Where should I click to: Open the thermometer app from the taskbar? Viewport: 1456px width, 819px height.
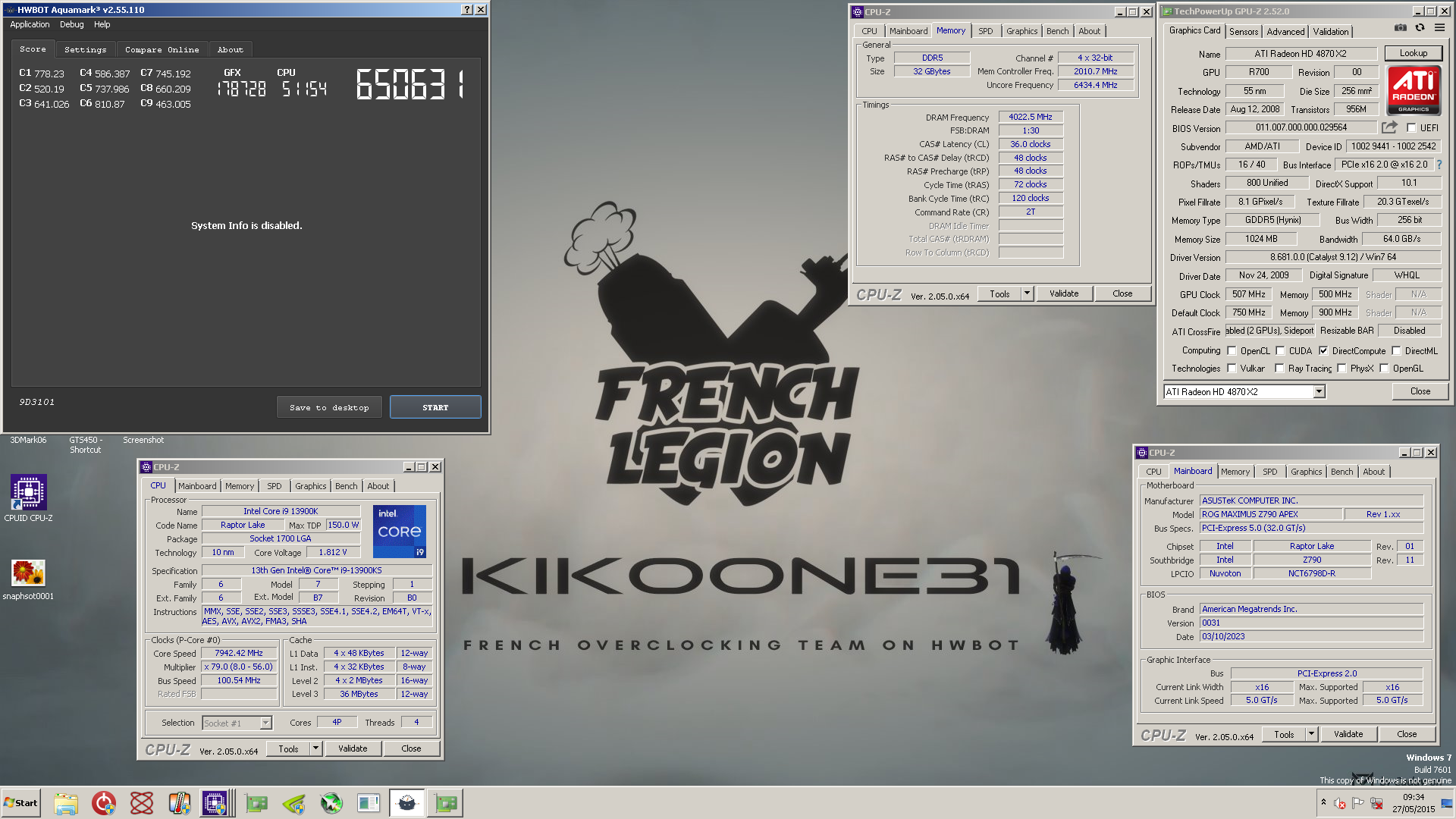pos(180,803)
